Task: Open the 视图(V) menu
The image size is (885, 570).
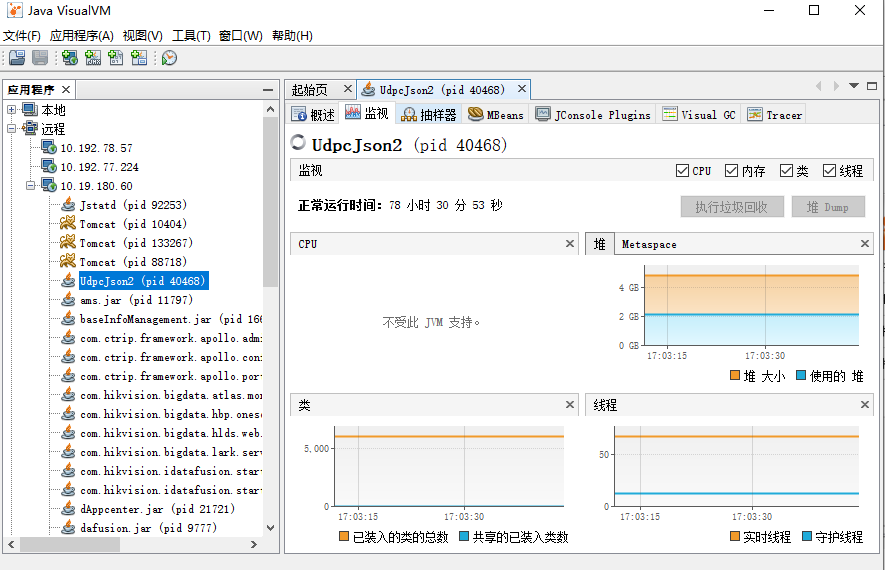Action: click(x=143, y=36)
